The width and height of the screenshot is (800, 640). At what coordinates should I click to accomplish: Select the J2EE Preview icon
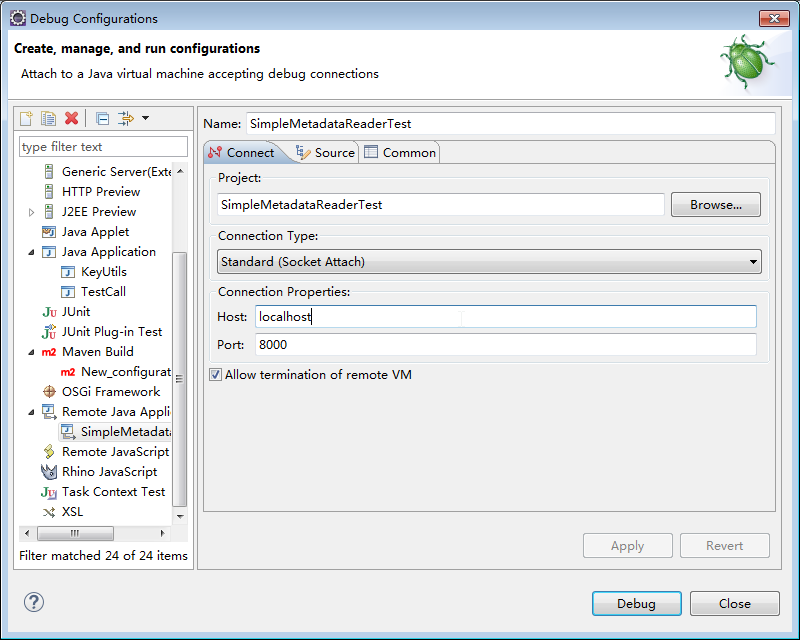coord(48,211)
